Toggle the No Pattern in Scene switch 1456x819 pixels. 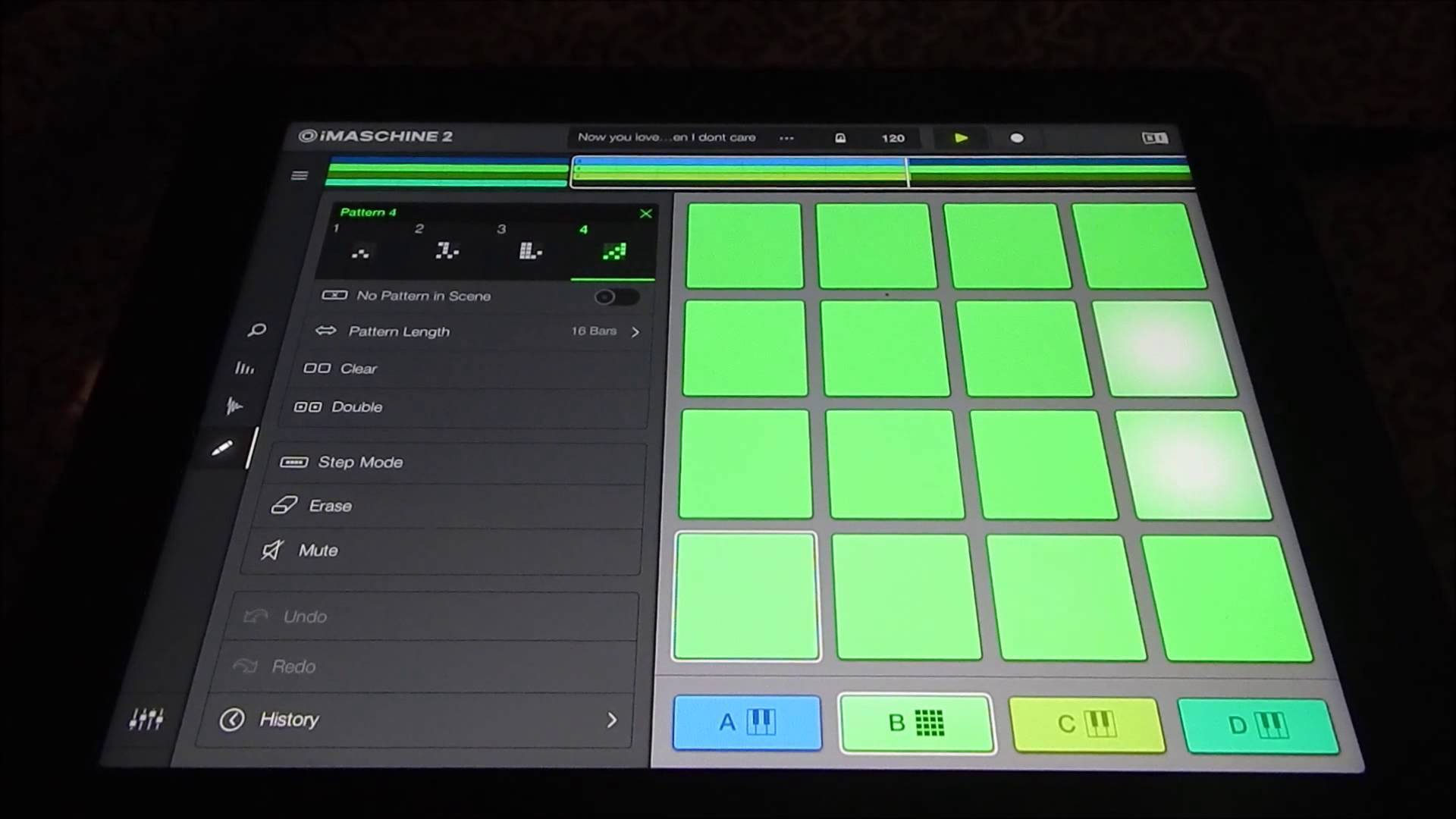615,297
